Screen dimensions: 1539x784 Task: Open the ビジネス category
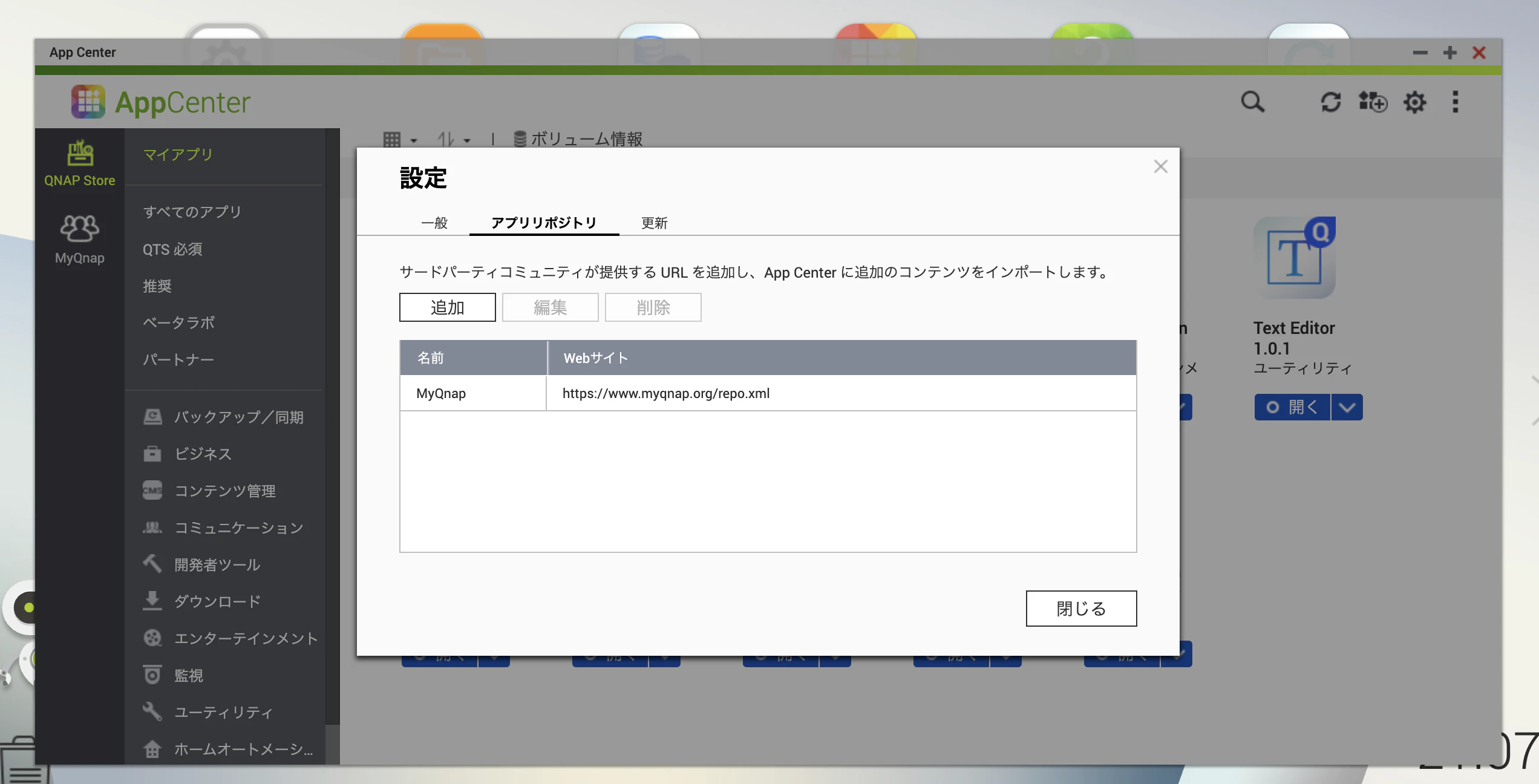click(188, 454)
